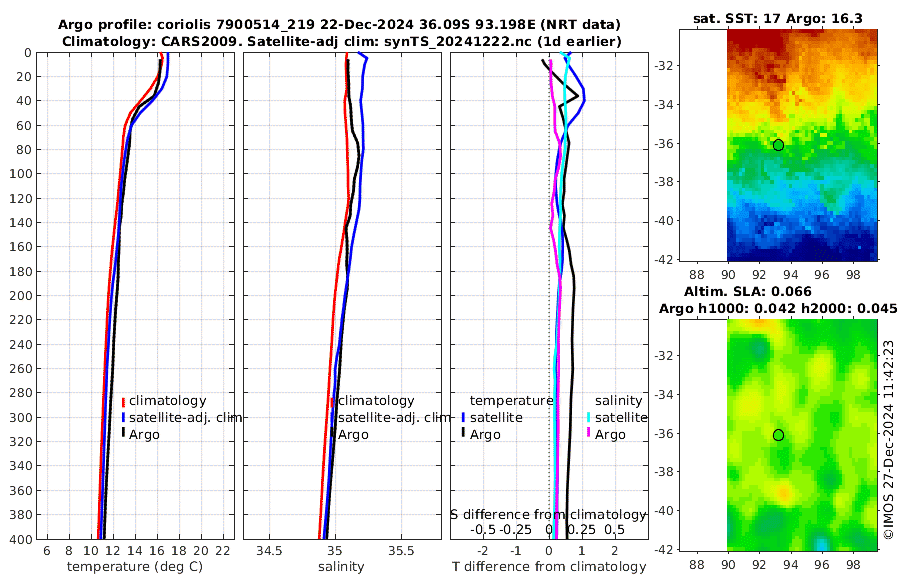Click temperature axis tick label '22'
Screen dimensions: 900x580
(223, 551)
